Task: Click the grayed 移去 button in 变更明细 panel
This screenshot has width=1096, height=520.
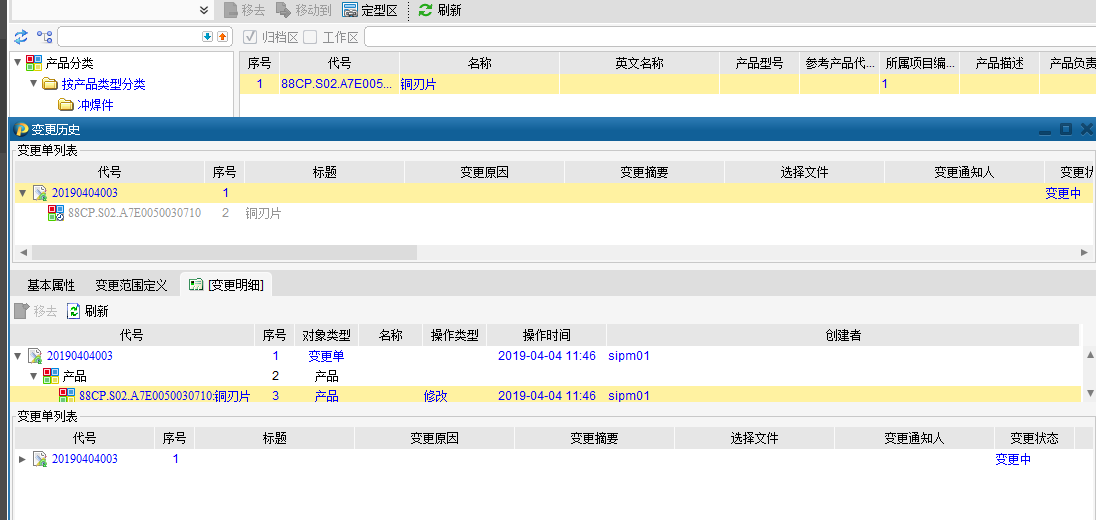Action: (36, 311)
